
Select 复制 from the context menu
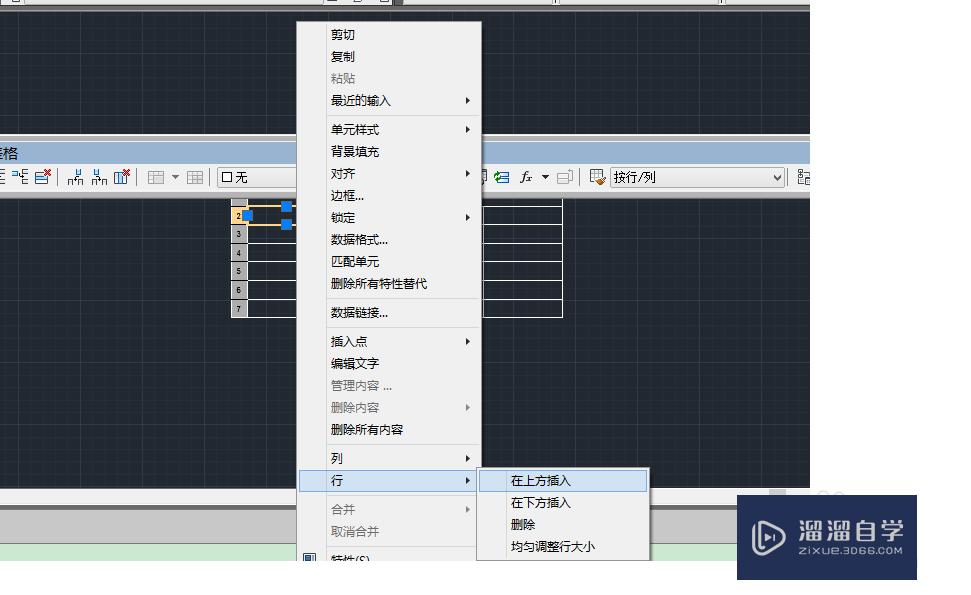click(x=342, y=56)
